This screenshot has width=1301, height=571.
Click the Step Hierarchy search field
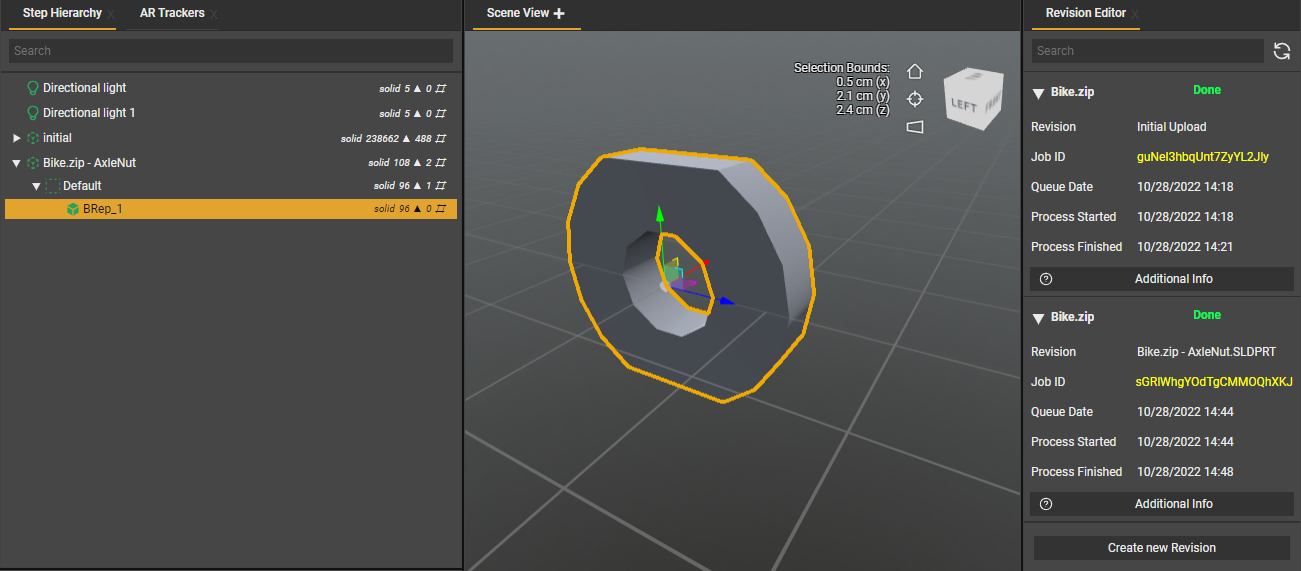(231, 51)
